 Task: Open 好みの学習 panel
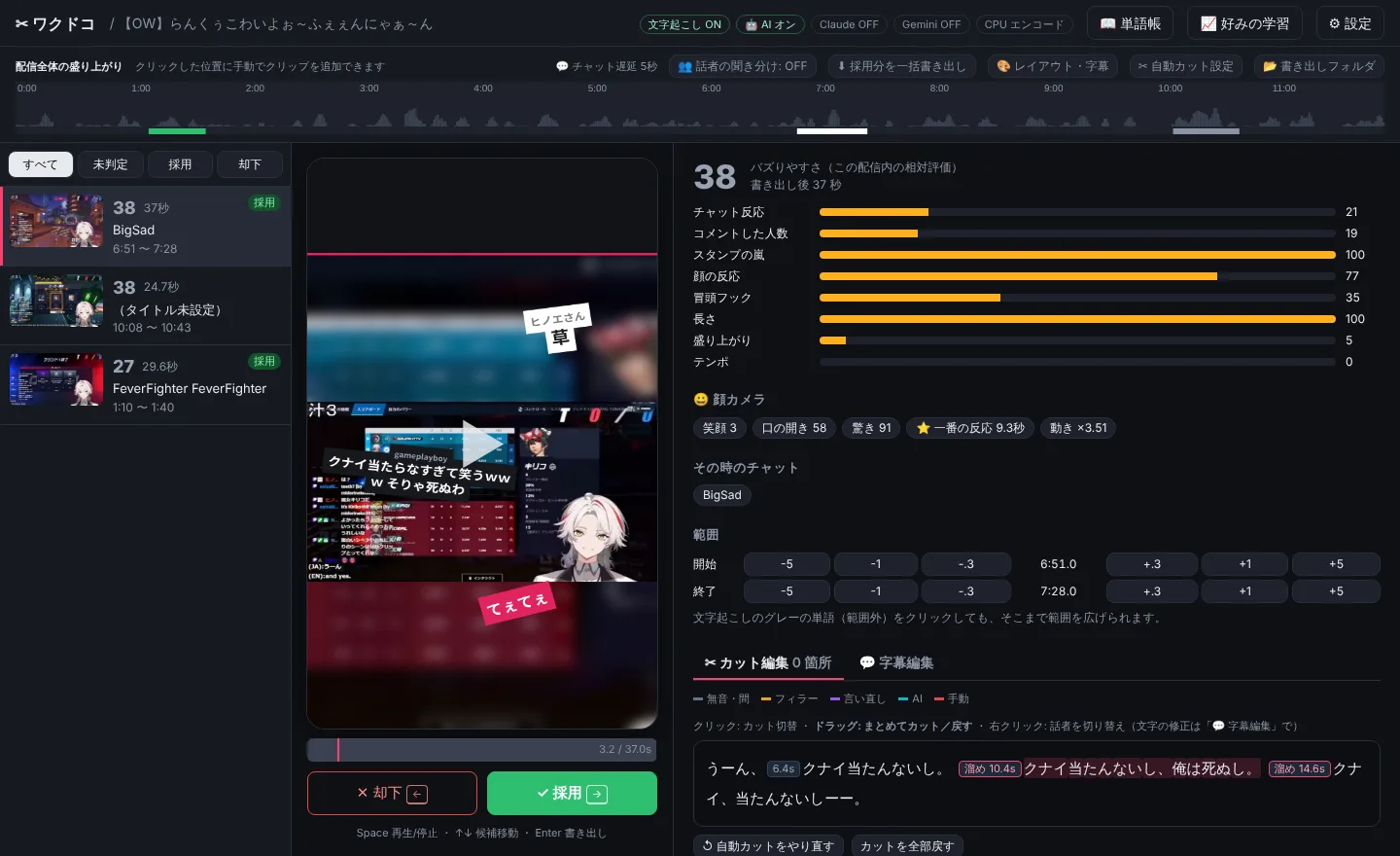[1245, 23]
